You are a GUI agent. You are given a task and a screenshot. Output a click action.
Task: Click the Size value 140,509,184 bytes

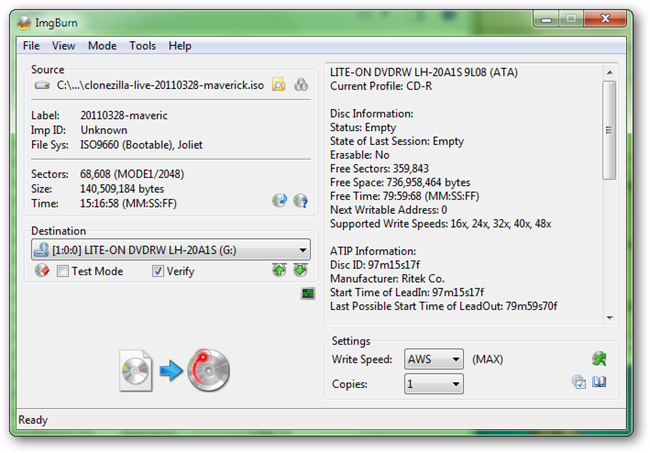coord(122,189)
